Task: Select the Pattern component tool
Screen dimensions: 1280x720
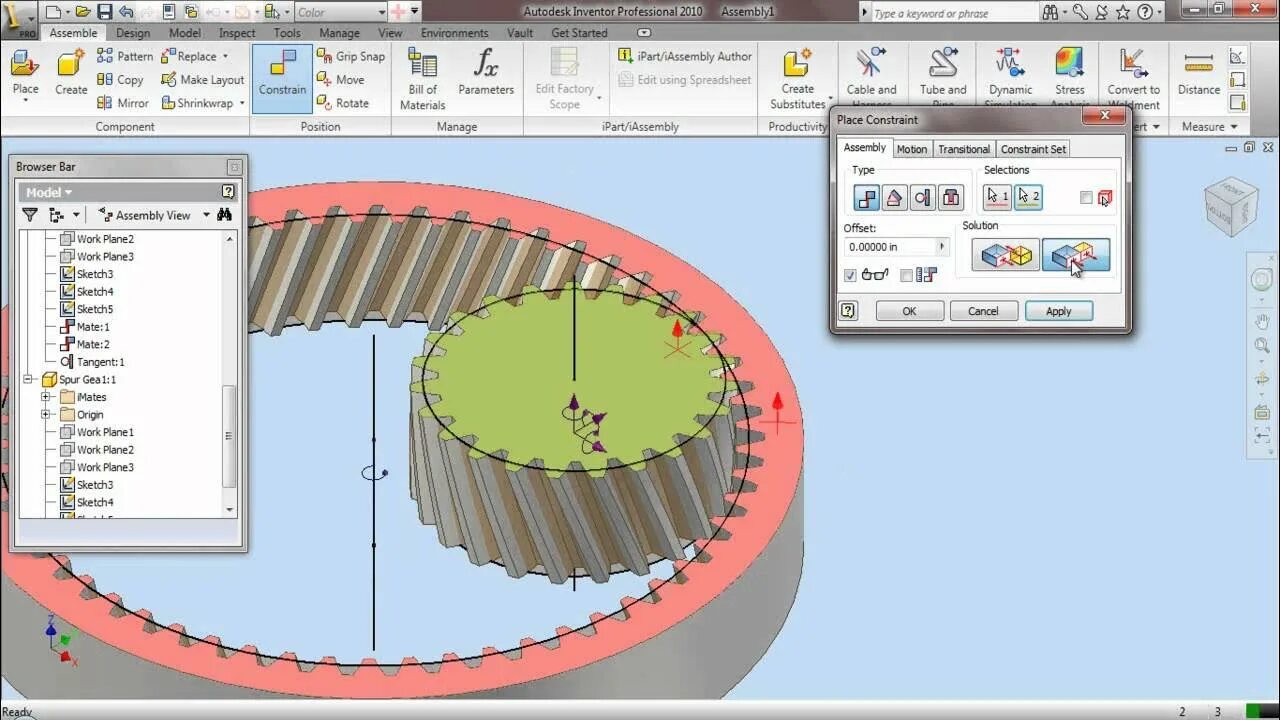Action: pyautogui.click(x=125, y=56)
